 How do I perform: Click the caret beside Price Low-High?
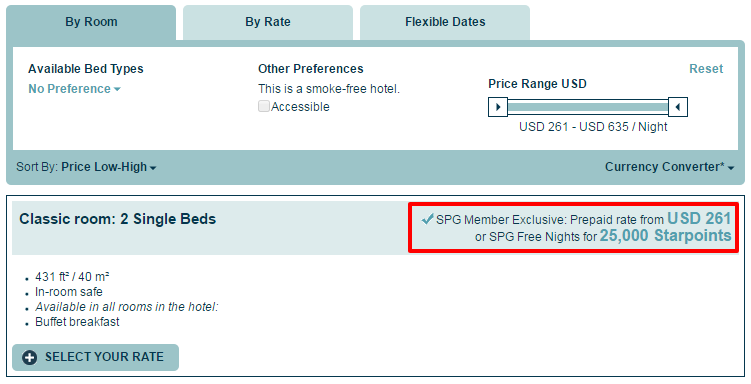[x=153, y=168]
